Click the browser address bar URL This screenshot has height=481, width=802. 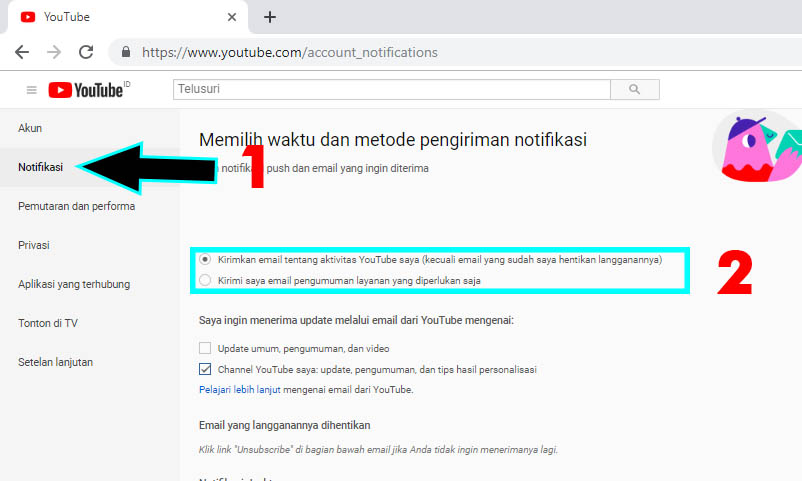(x=289, y=52)
